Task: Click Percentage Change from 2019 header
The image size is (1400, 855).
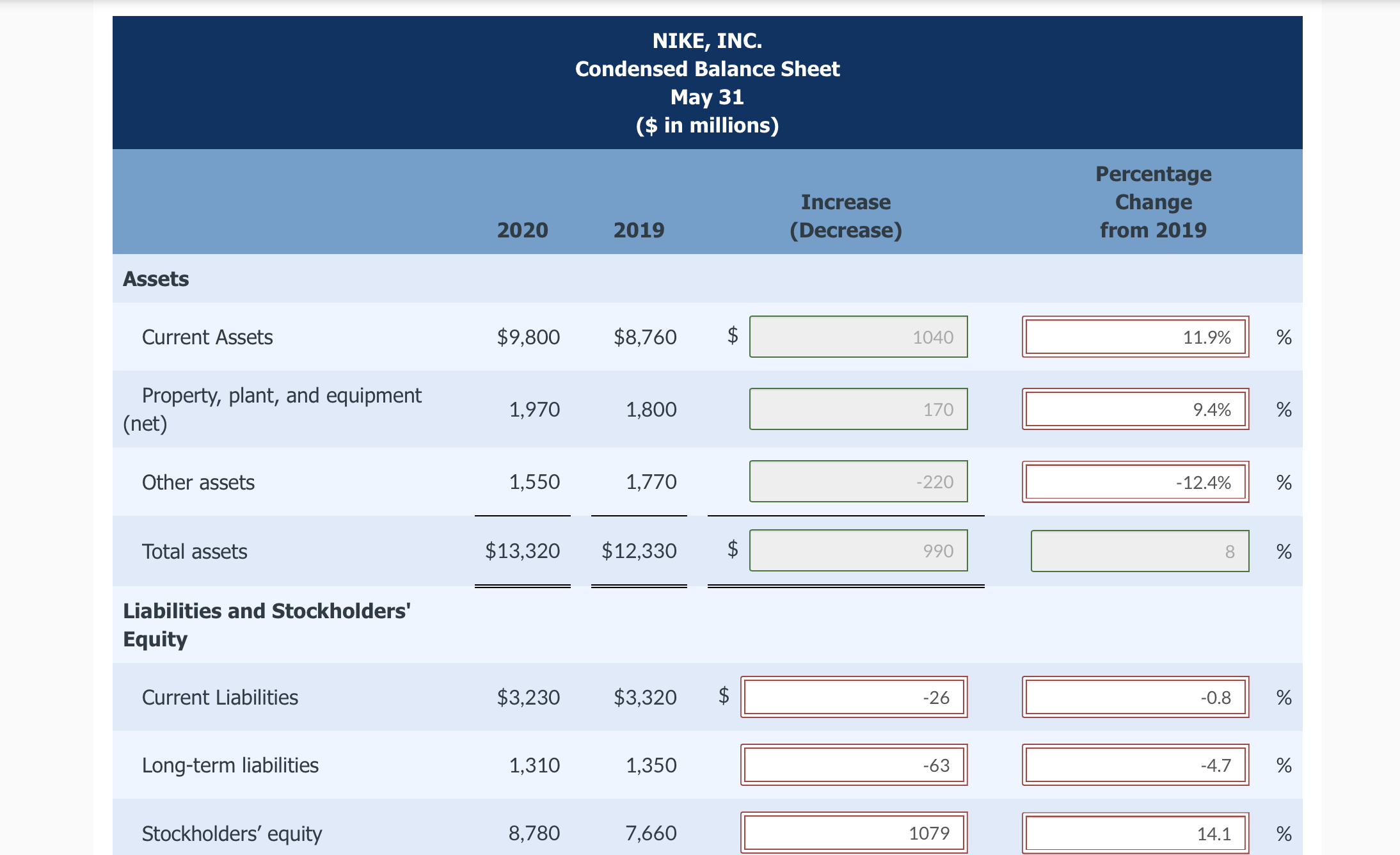Action: click(1153, 202)
